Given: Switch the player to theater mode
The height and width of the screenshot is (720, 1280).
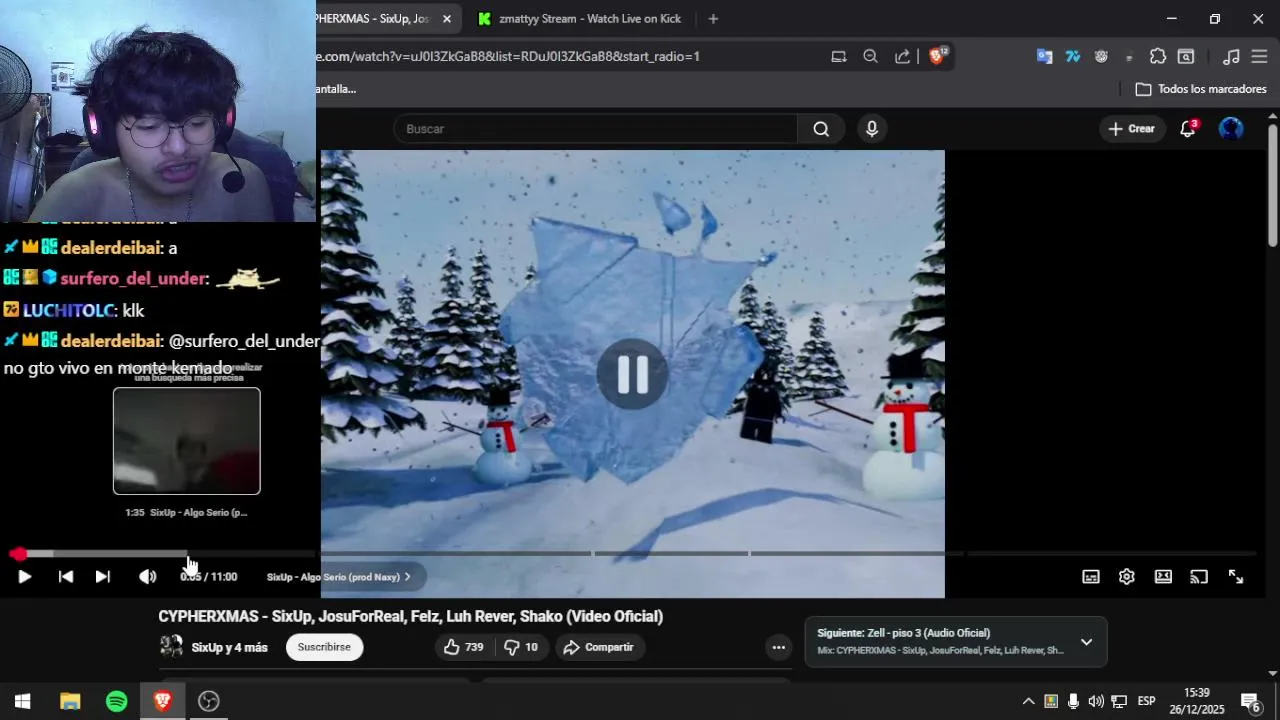Looking at the screenshot, I should tap(1163, 577).
